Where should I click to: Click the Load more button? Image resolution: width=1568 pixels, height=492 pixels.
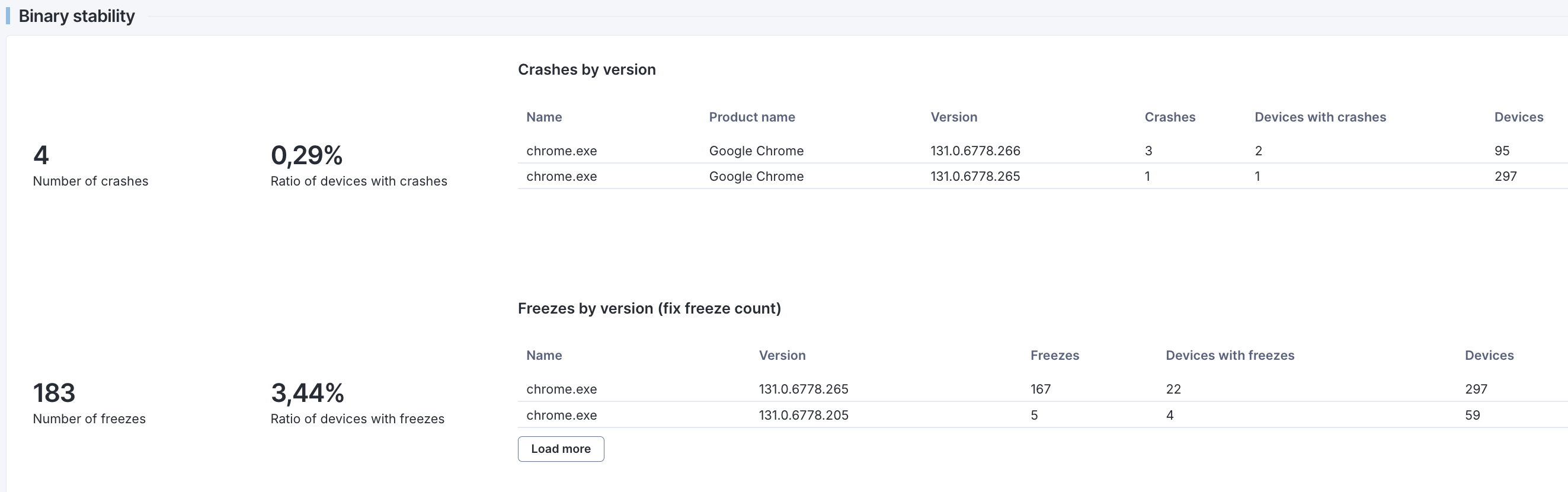click(561, 449)
